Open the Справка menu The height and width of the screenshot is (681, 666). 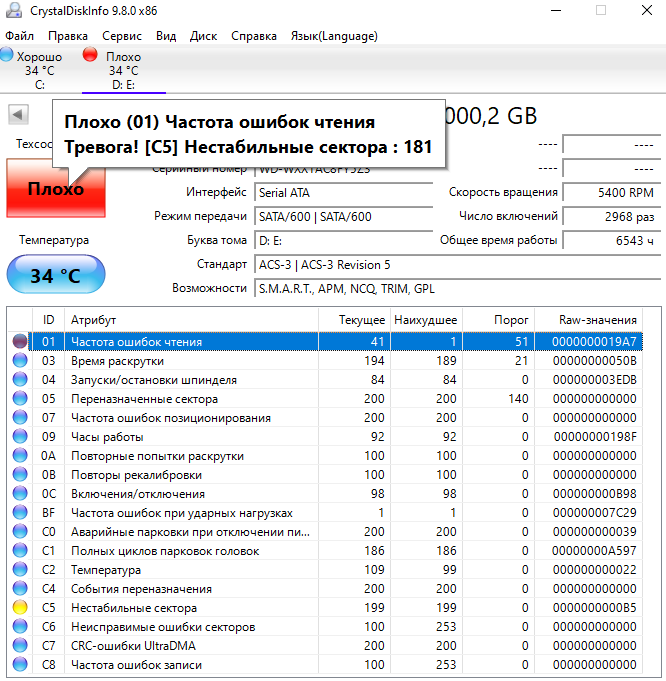tap(254, 36)
